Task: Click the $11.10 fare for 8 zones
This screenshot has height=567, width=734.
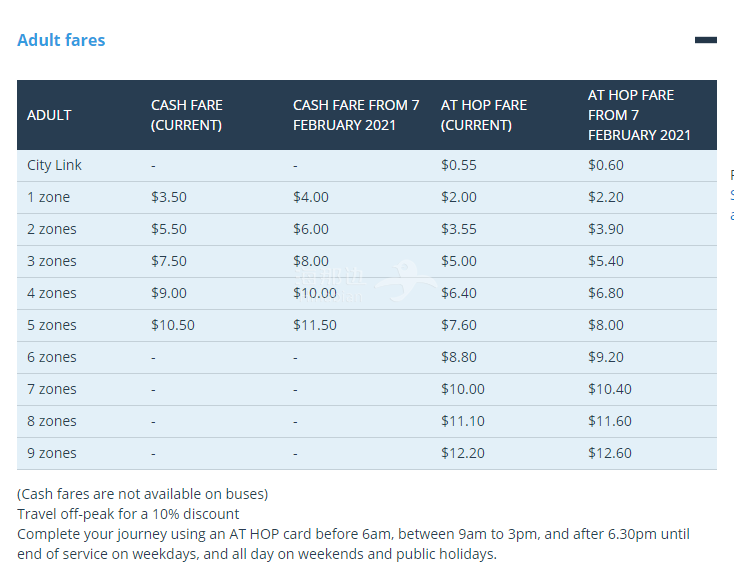Action: tap(462, 421)
